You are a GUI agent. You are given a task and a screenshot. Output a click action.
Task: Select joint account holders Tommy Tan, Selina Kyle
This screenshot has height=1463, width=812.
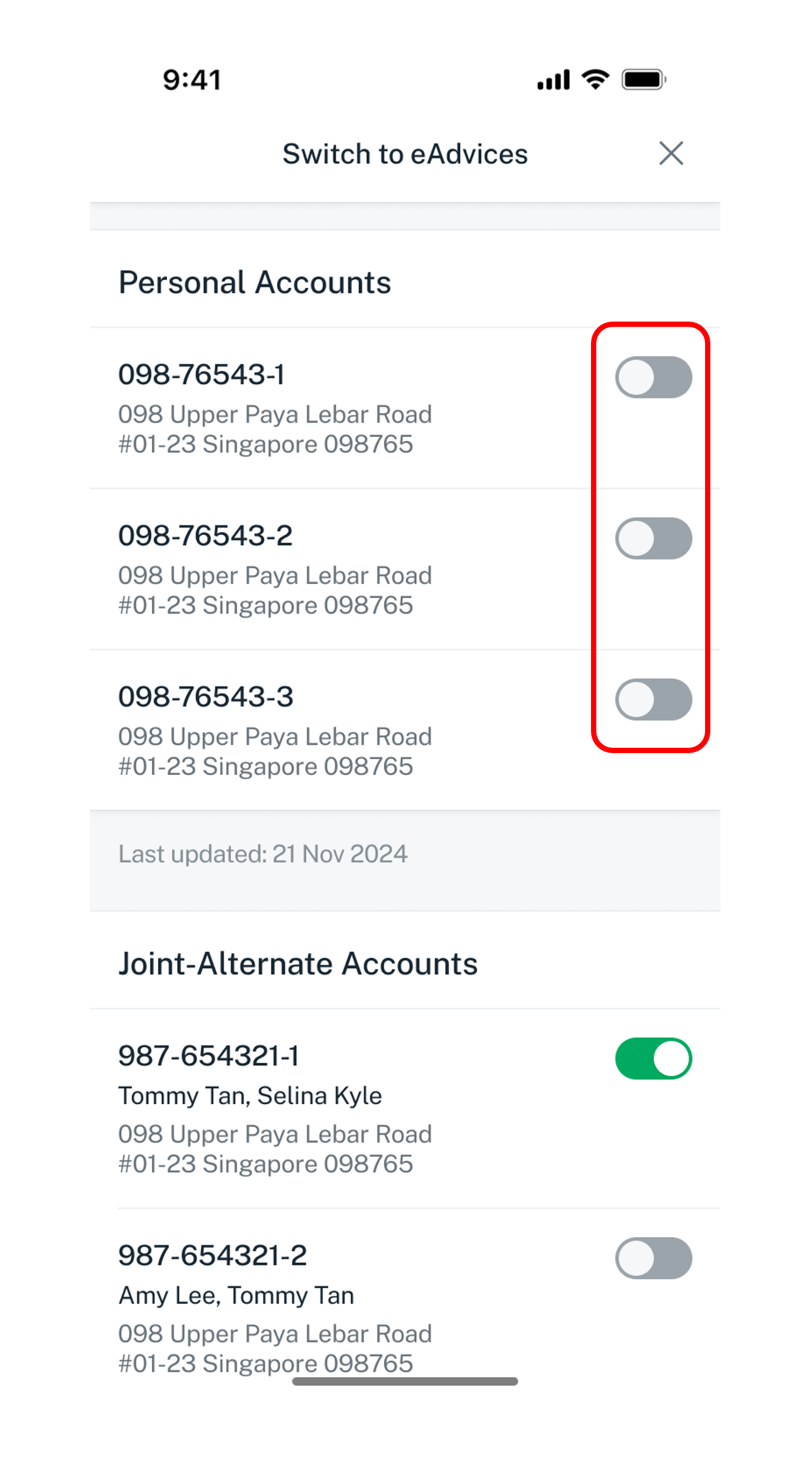(x=250, y=1095)
